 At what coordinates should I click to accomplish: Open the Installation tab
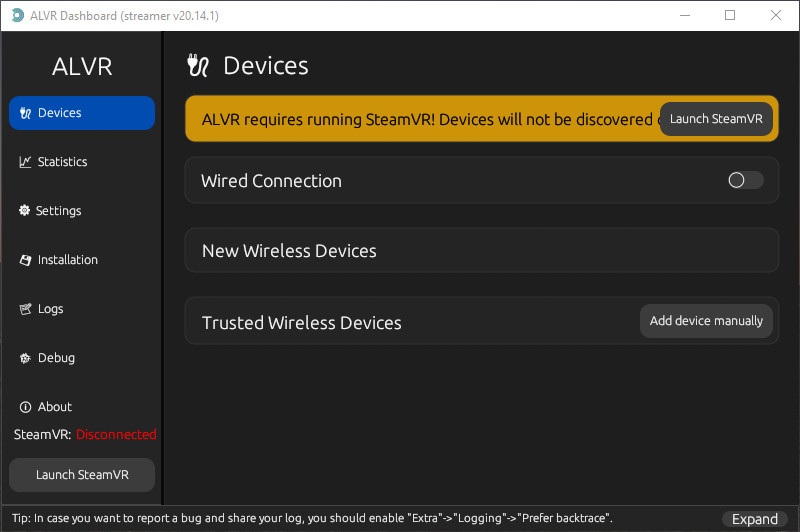[x=58, y=260]
